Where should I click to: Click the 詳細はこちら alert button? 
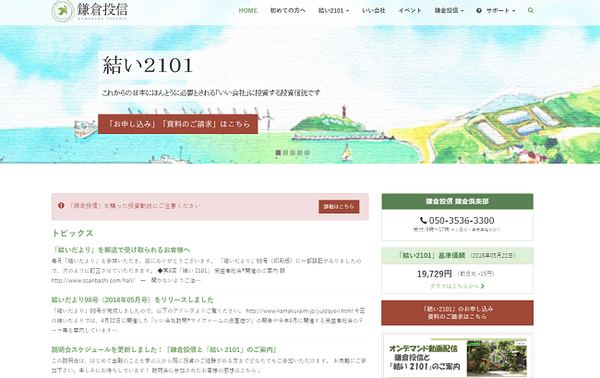pos(339,207)
